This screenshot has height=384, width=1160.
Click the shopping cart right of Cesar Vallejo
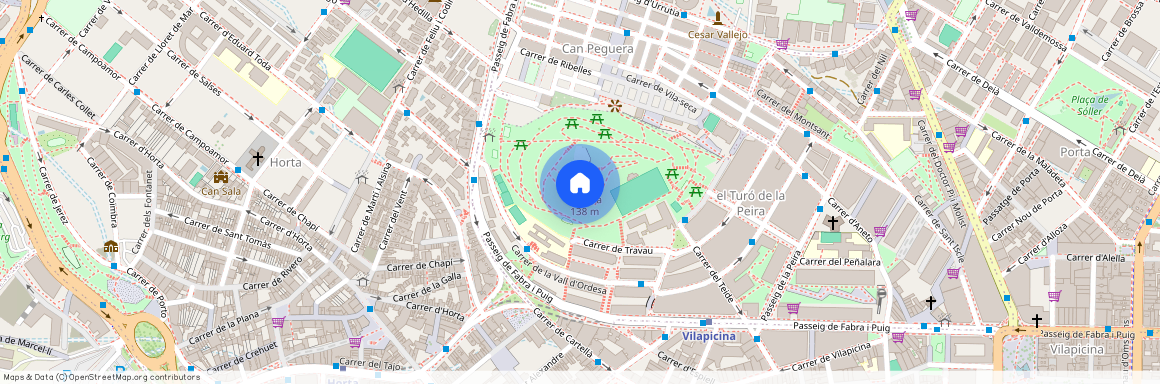pos(782,44)
